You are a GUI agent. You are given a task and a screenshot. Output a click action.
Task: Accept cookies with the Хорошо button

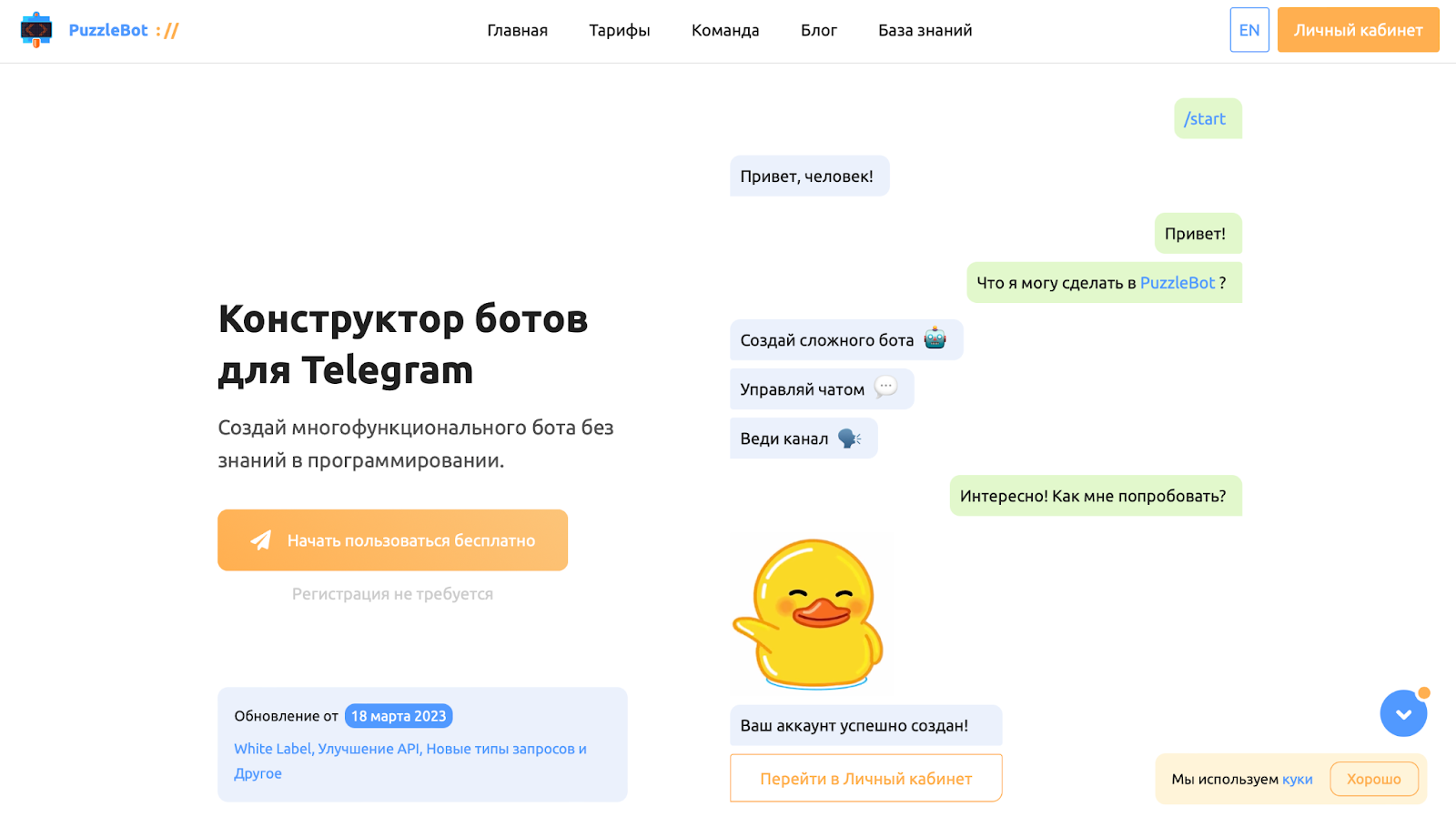coord(1374,779)
